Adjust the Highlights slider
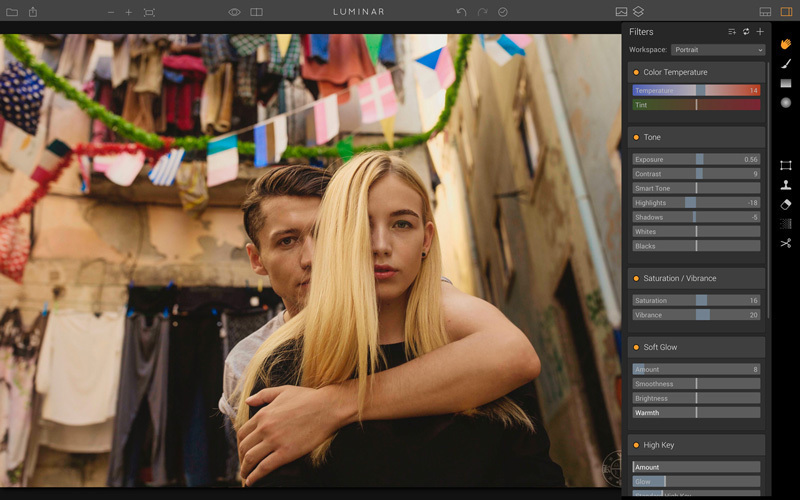Screen dimensions: 800x500 [x=696, y=203]
